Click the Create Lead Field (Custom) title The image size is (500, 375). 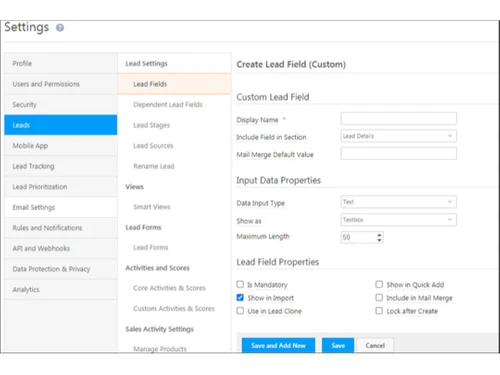tap(291, 64)
